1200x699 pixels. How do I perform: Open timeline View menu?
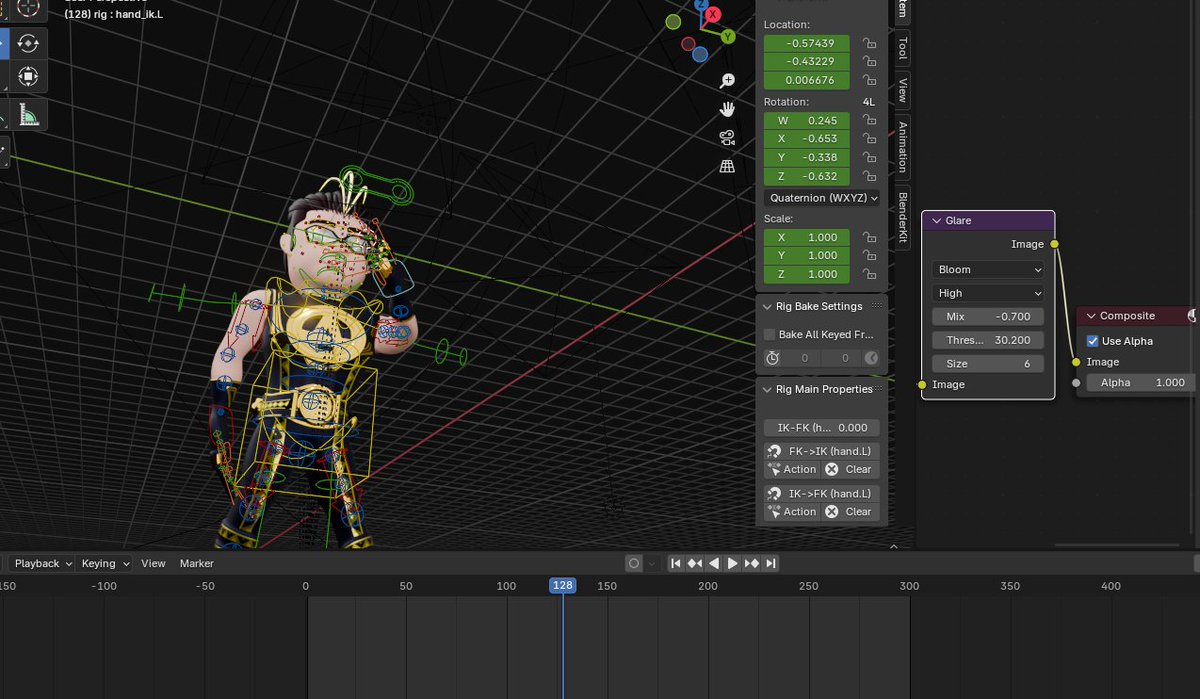click(153, 563)
